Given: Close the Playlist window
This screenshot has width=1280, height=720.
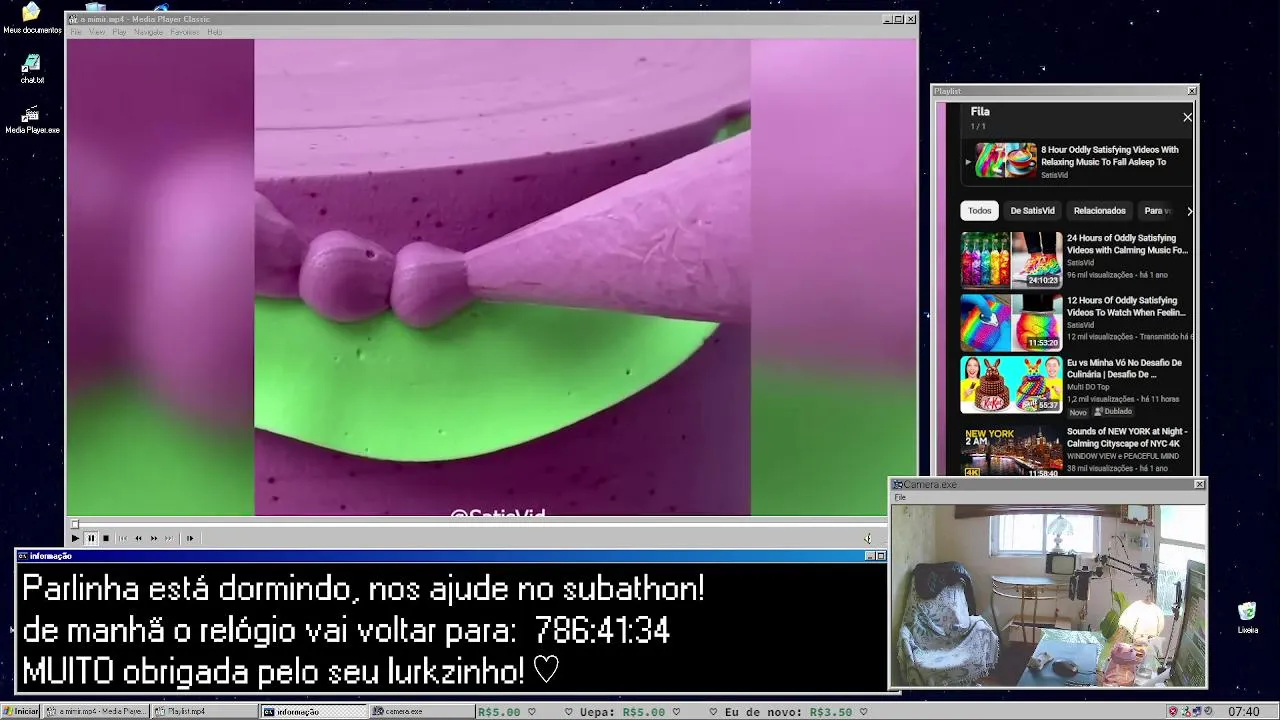Looking at the screenshot, I should (1191, 91).
